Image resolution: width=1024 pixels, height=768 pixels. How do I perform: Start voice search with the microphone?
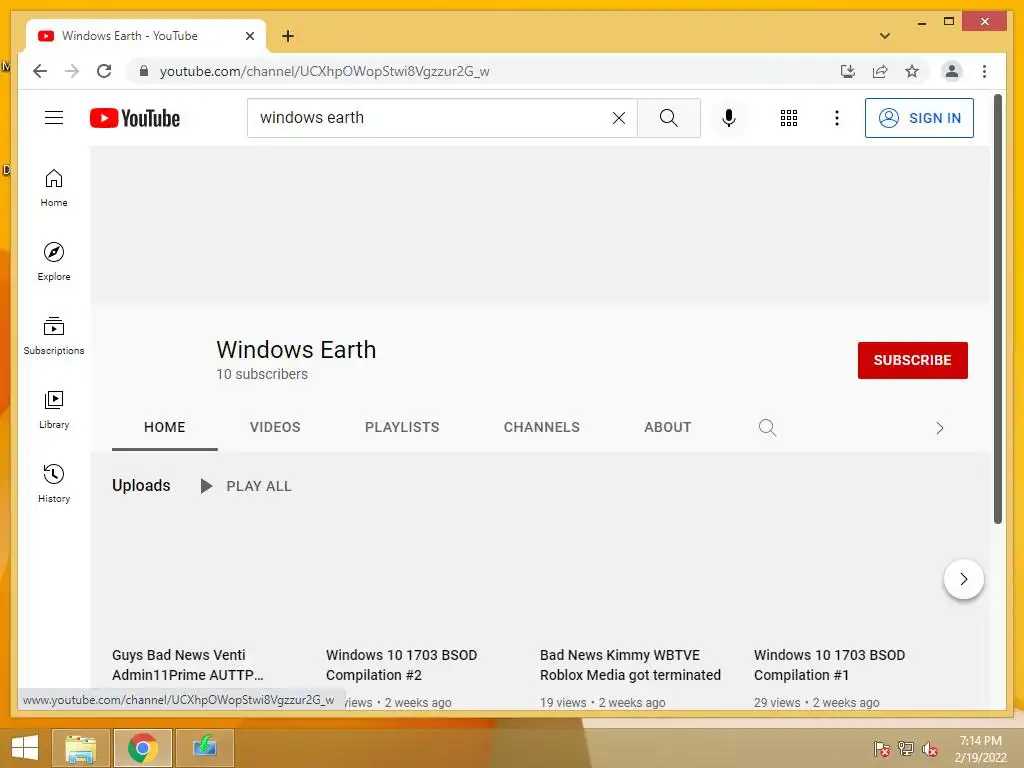click(729, 118)
